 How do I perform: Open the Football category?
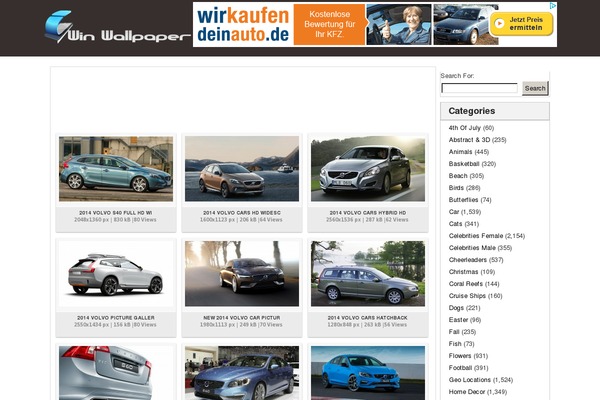[460, 368]
